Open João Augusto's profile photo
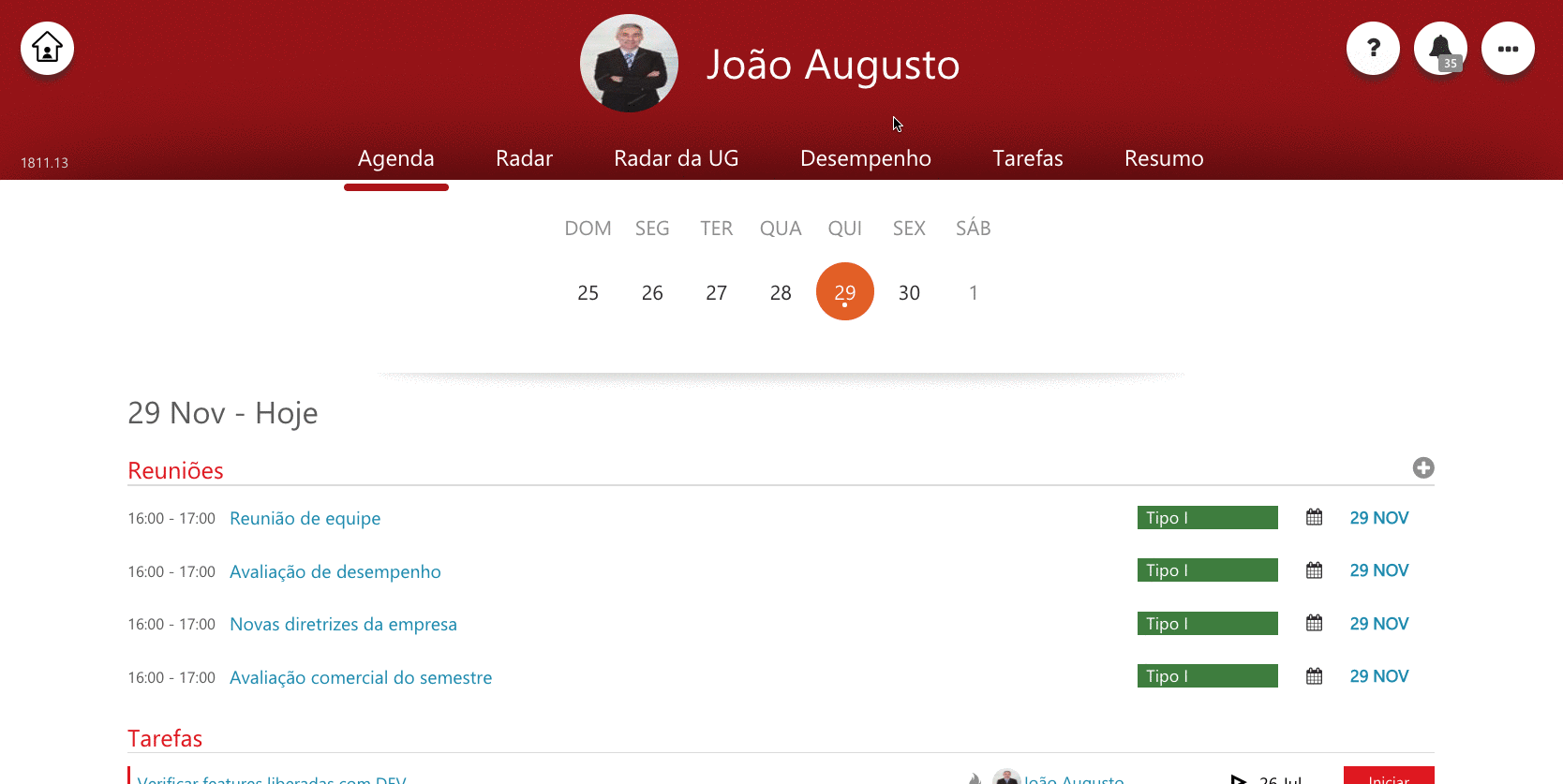The width and height of the screenshot is (1563, 784). pyautogui.click(x=629, y=64)
